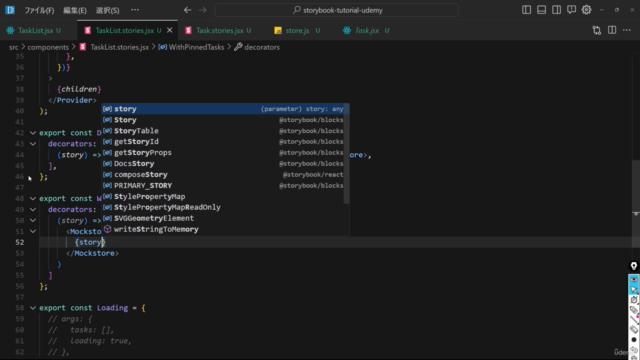This screenshot has width=640, height=360.
Task: Click the VS Code logo icon
Action: (10, 10)
